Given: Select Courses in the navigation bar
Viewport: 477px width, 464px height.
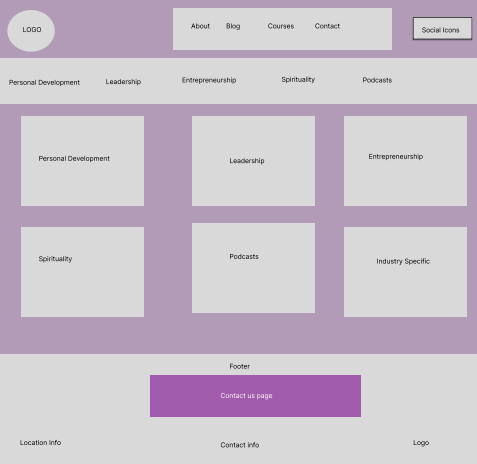Looking at the screenshot, I should click(281, 26).
